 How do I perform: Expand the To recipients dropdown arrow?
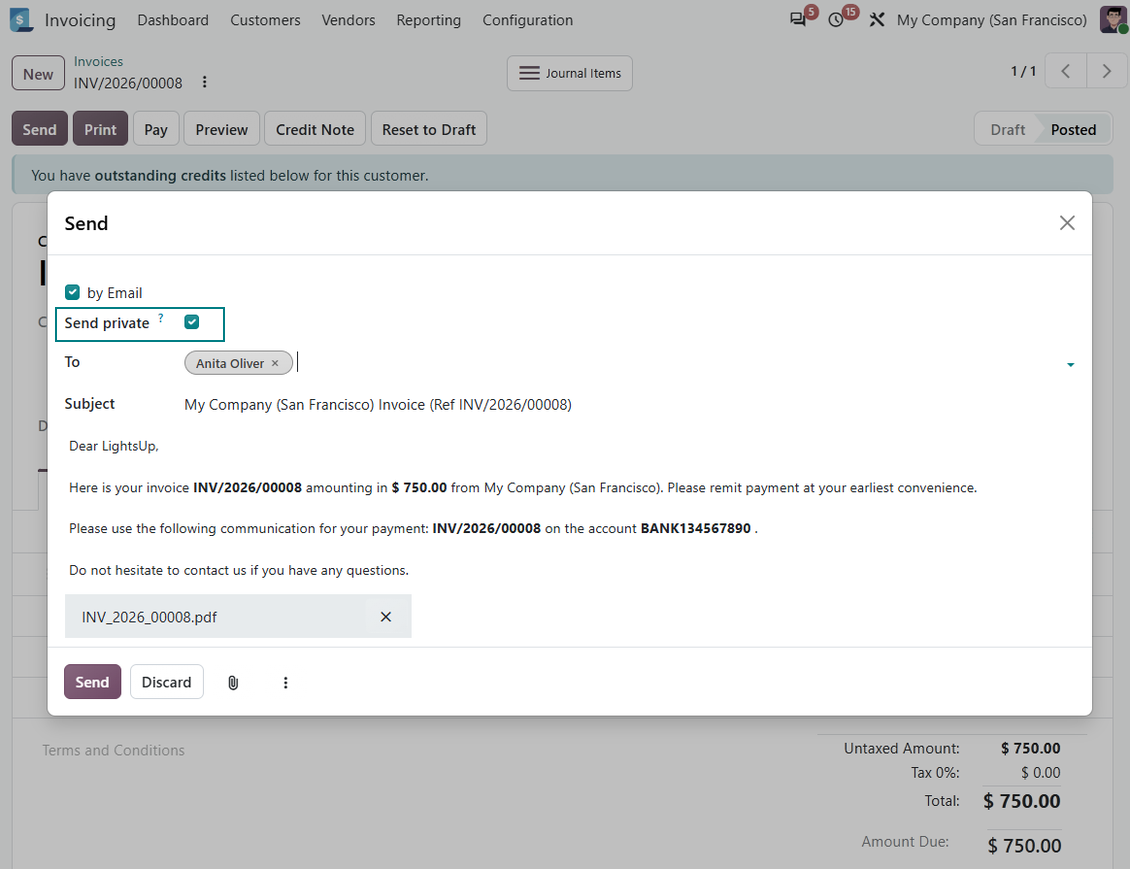[x=1070, y=365]
